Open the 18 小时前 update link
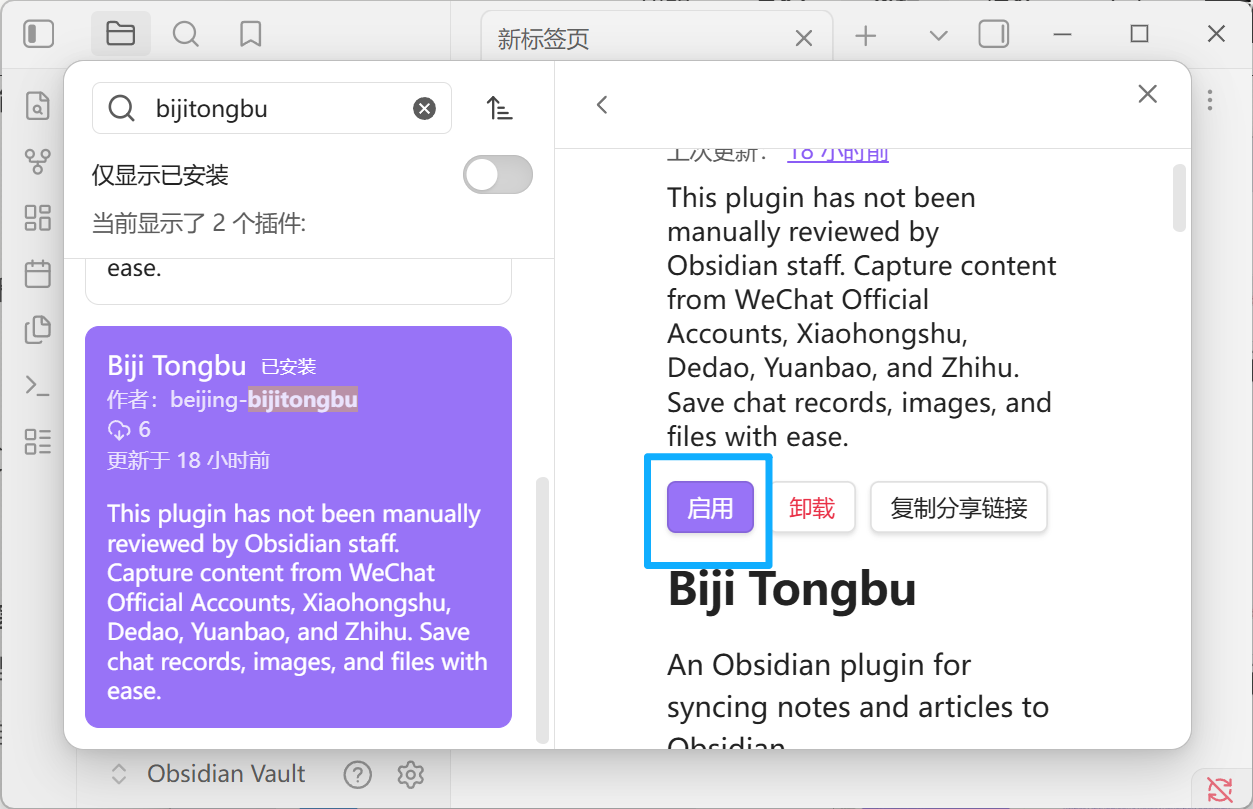The width and height of the screenshot is (1253, 809). (838, 153)
